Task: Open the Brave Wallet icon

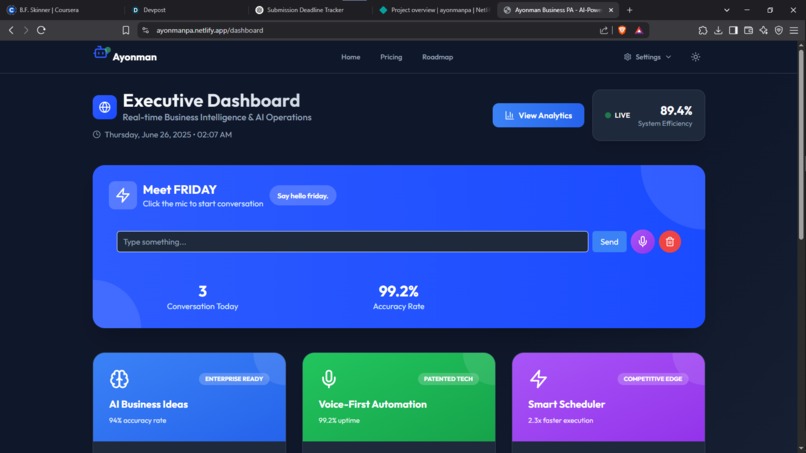Action: (x=748, y=30)
